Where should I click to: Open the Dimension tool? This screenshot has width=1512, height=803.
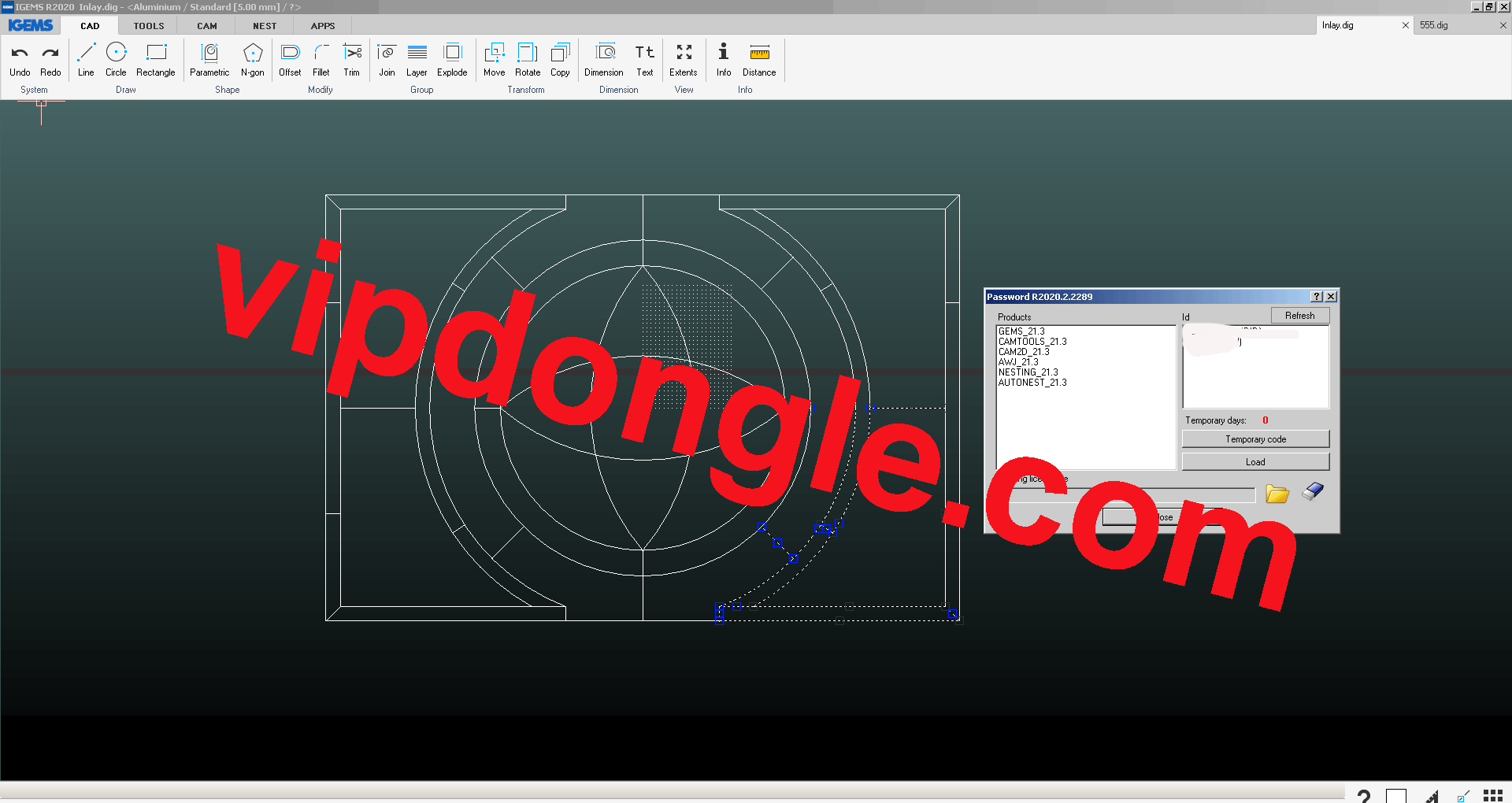pyautogui.click(x=604, y=60)
